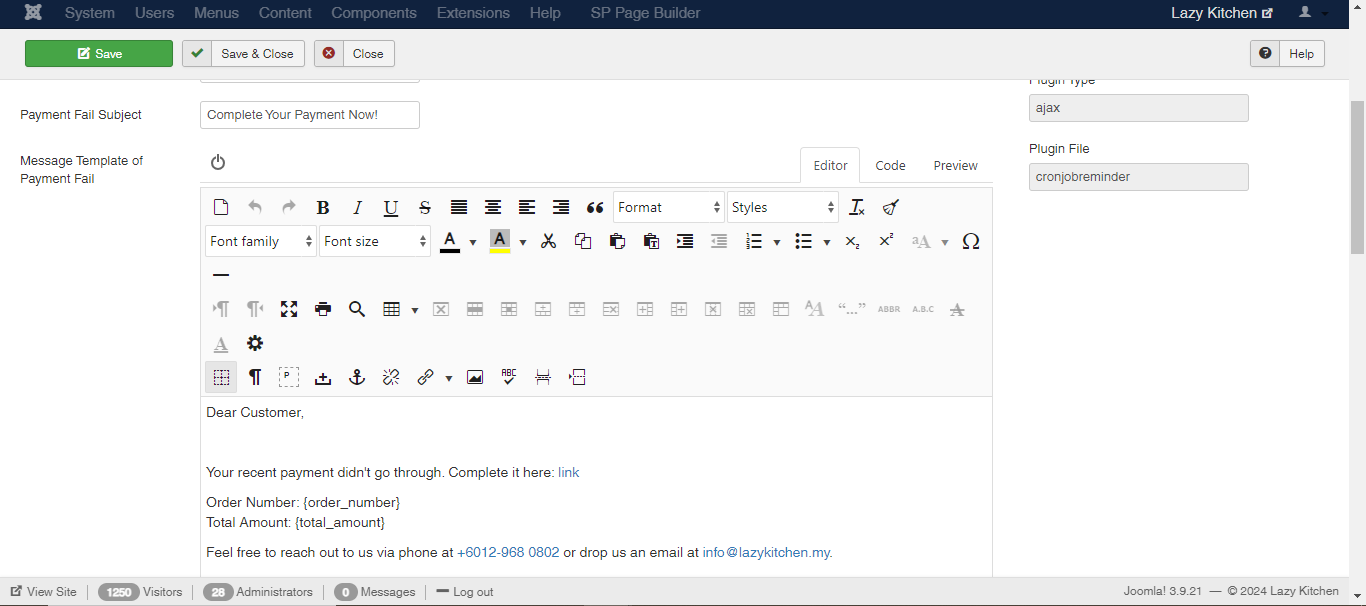
Task: Click the green Save button
Action: pyautogui.click(x=99, y=54)
